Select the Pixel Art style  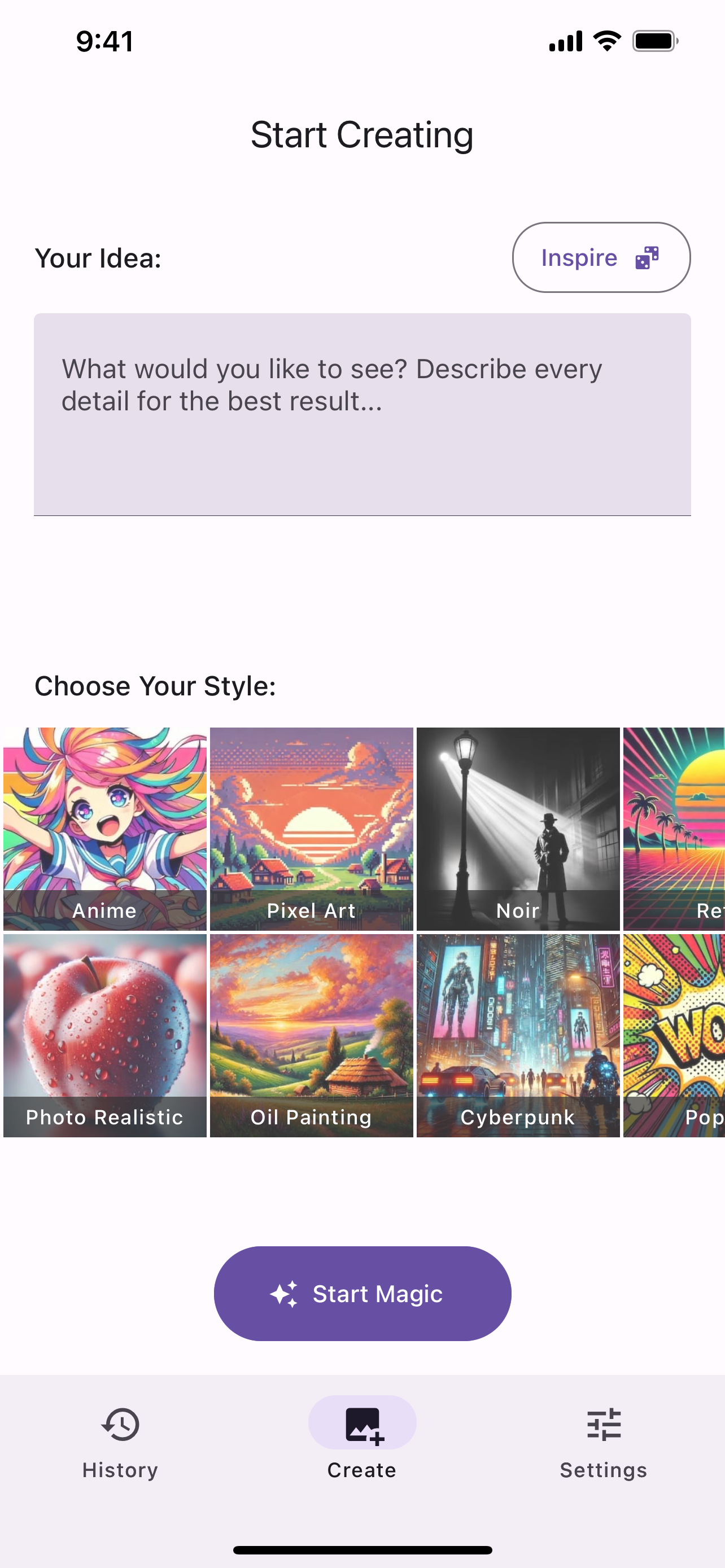pos(312,828)
